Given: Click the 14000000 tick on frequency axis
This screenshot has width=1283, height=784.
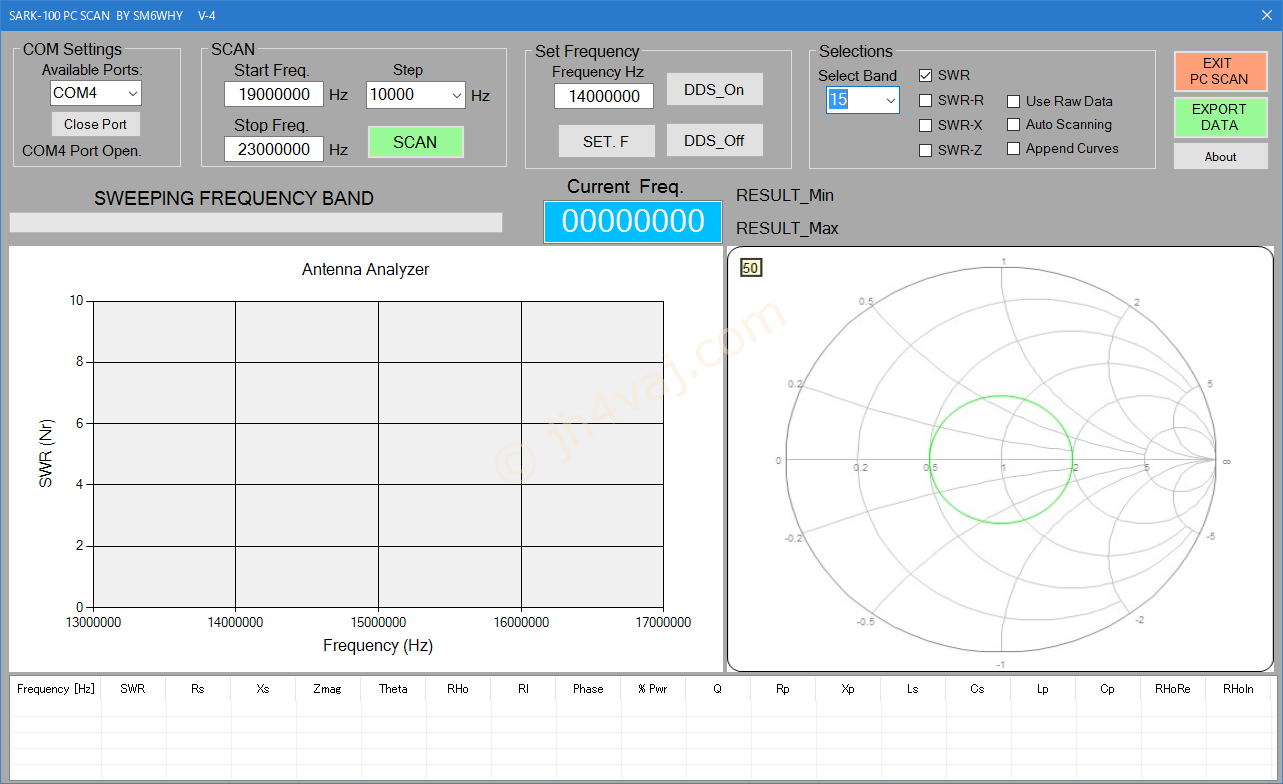Looking at the screenshot, I should [x=235, y=622].
